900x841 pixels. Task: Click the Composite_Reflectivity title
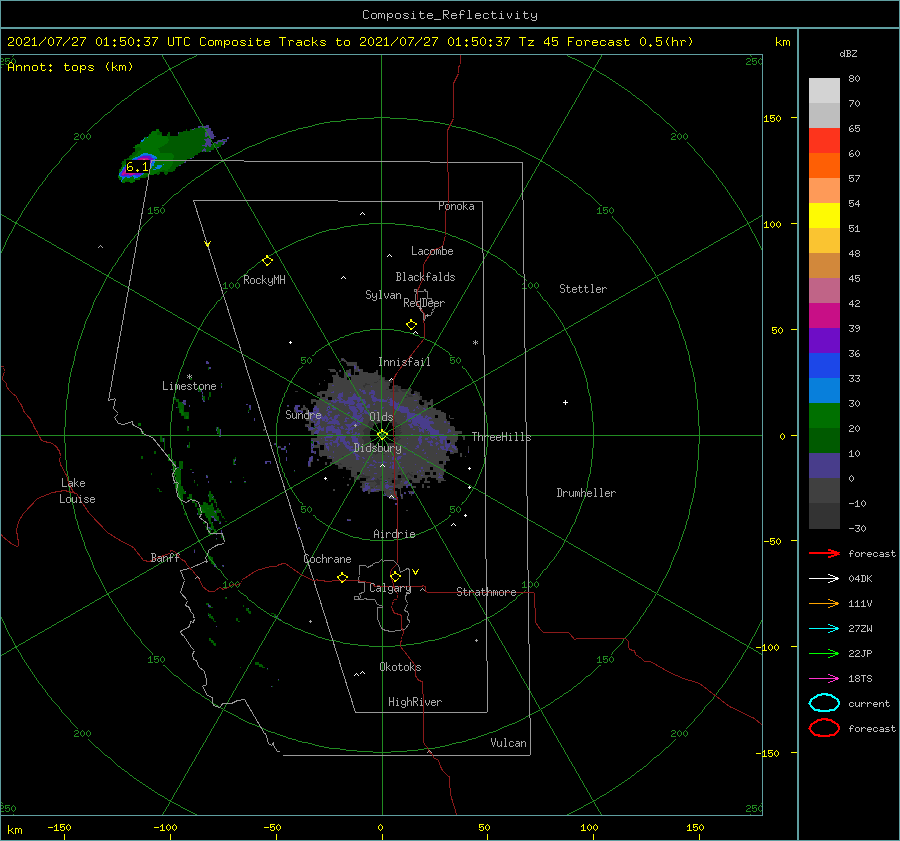pyautogui.click(x=450, y=15)
